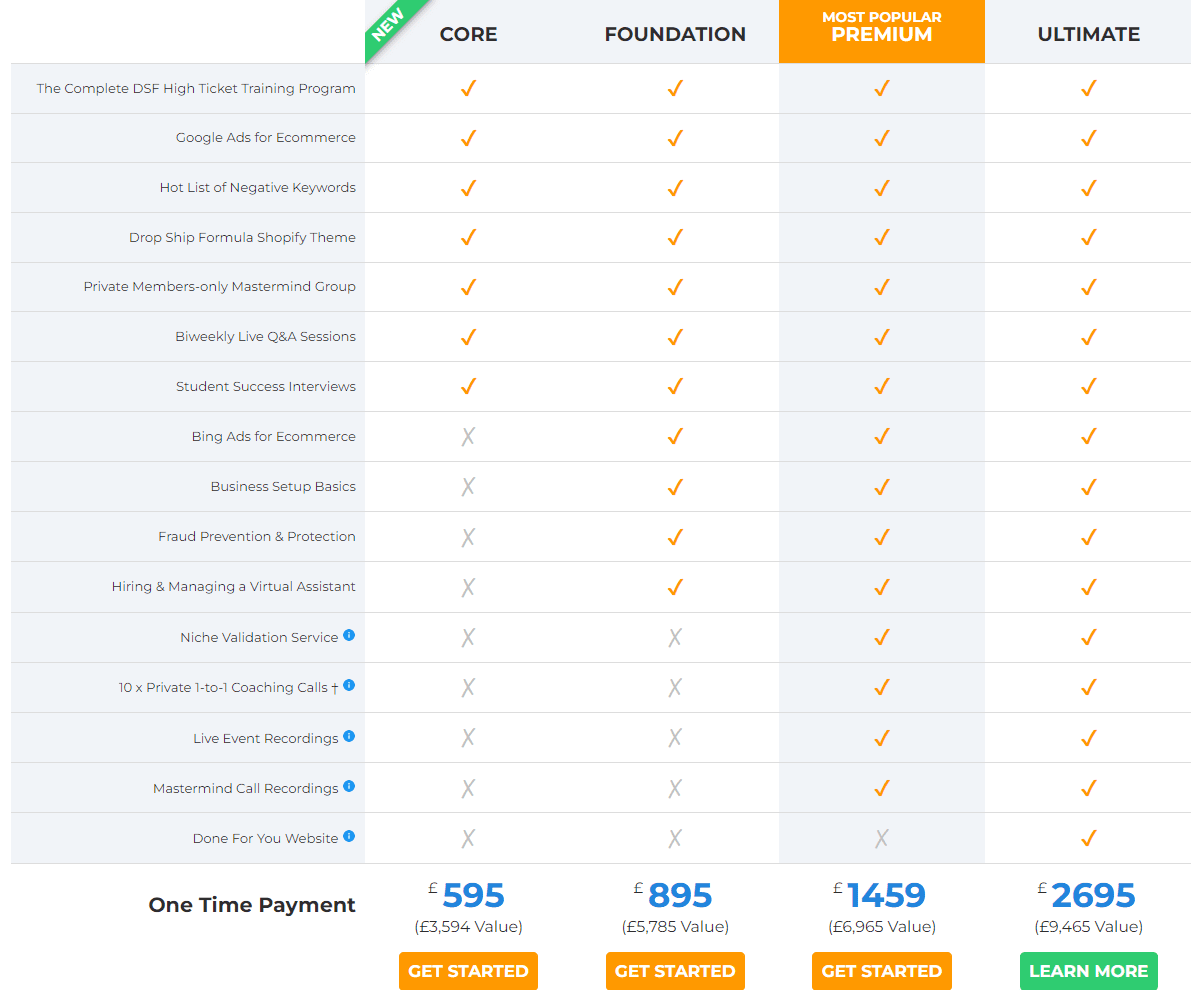Select the Core plan header
The height and width of the screenshot is (990, 1191).
pos(469,34)
